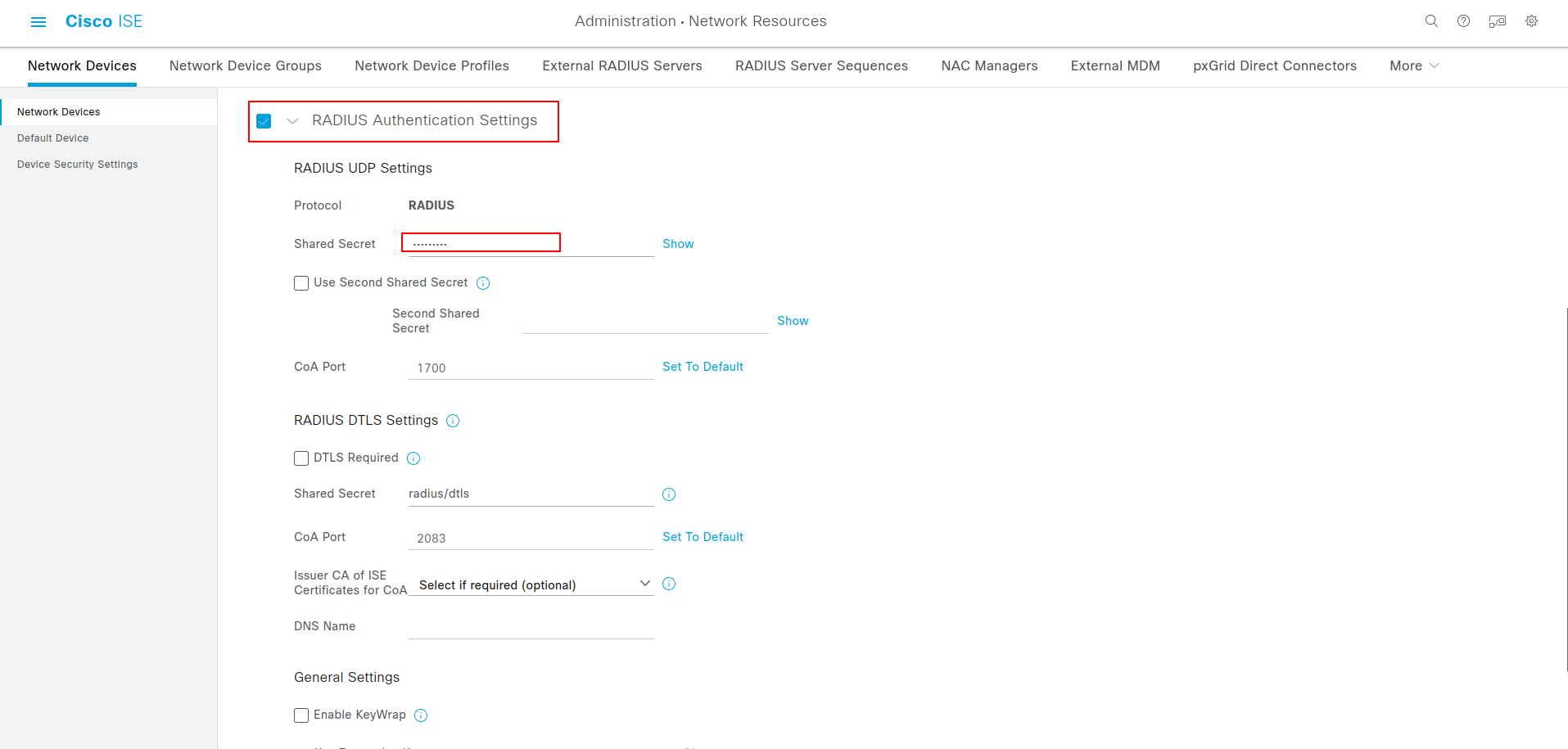This screenshot has height=749, width=1568.
Task: Show the RADIUS UDP shared secret
Action: [678, 244]
